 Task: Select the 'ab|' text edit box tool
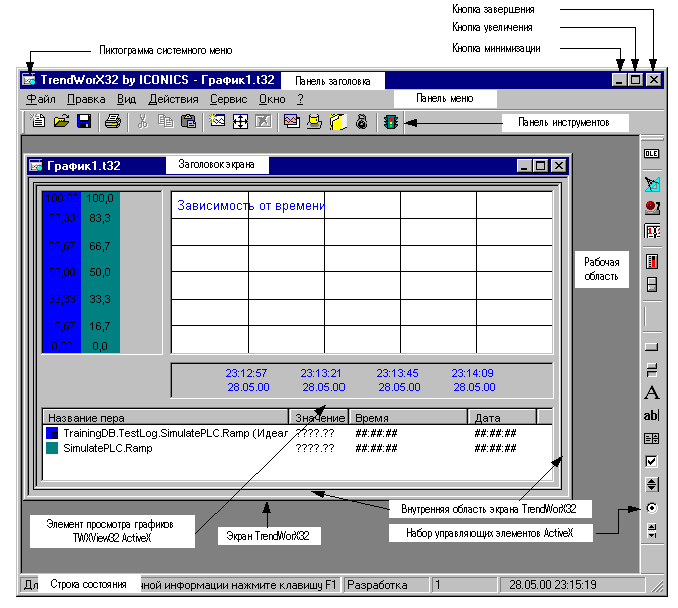point(652,416)
